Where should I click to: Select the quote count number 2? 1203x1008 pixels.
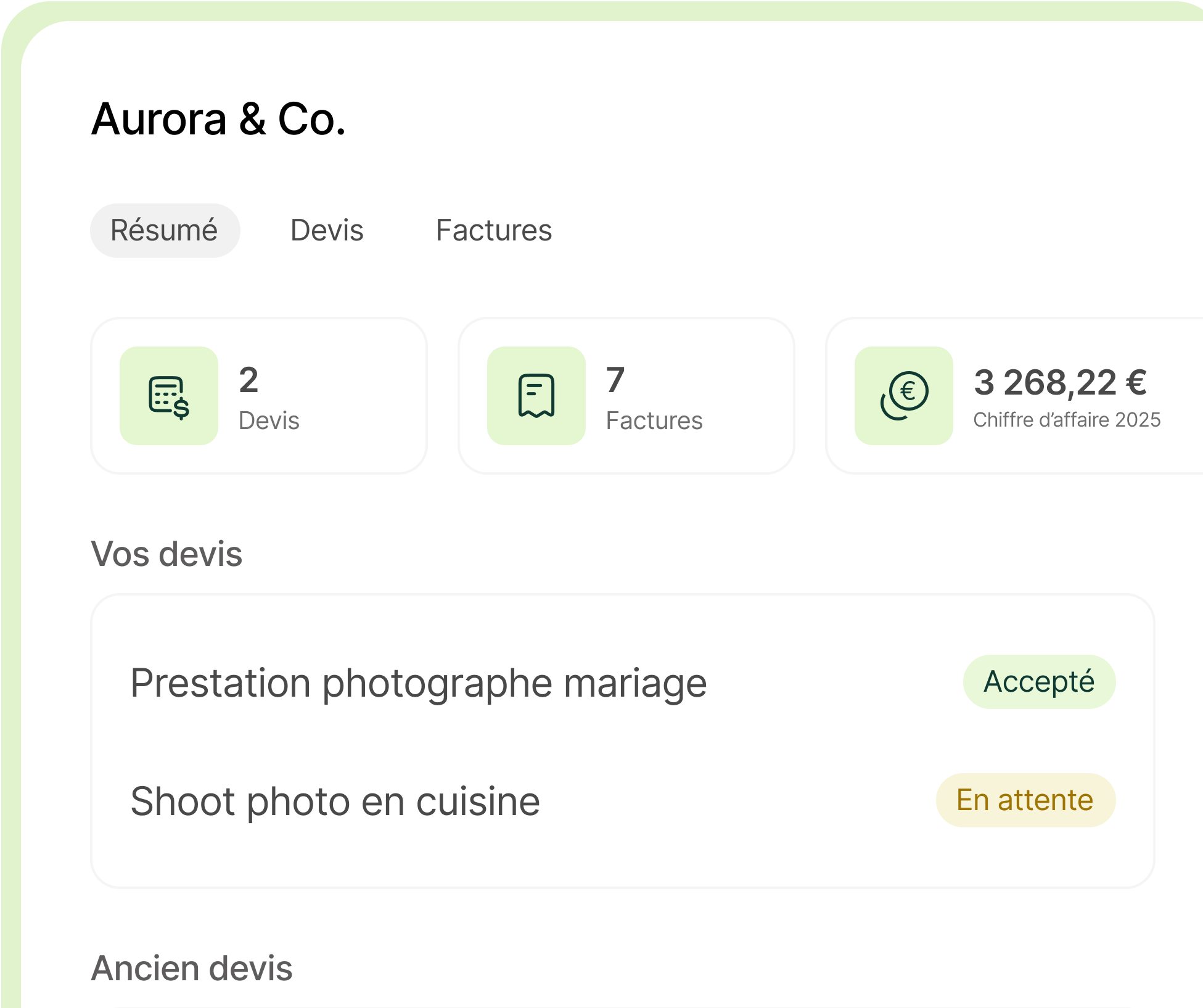[x=248, y=380]
